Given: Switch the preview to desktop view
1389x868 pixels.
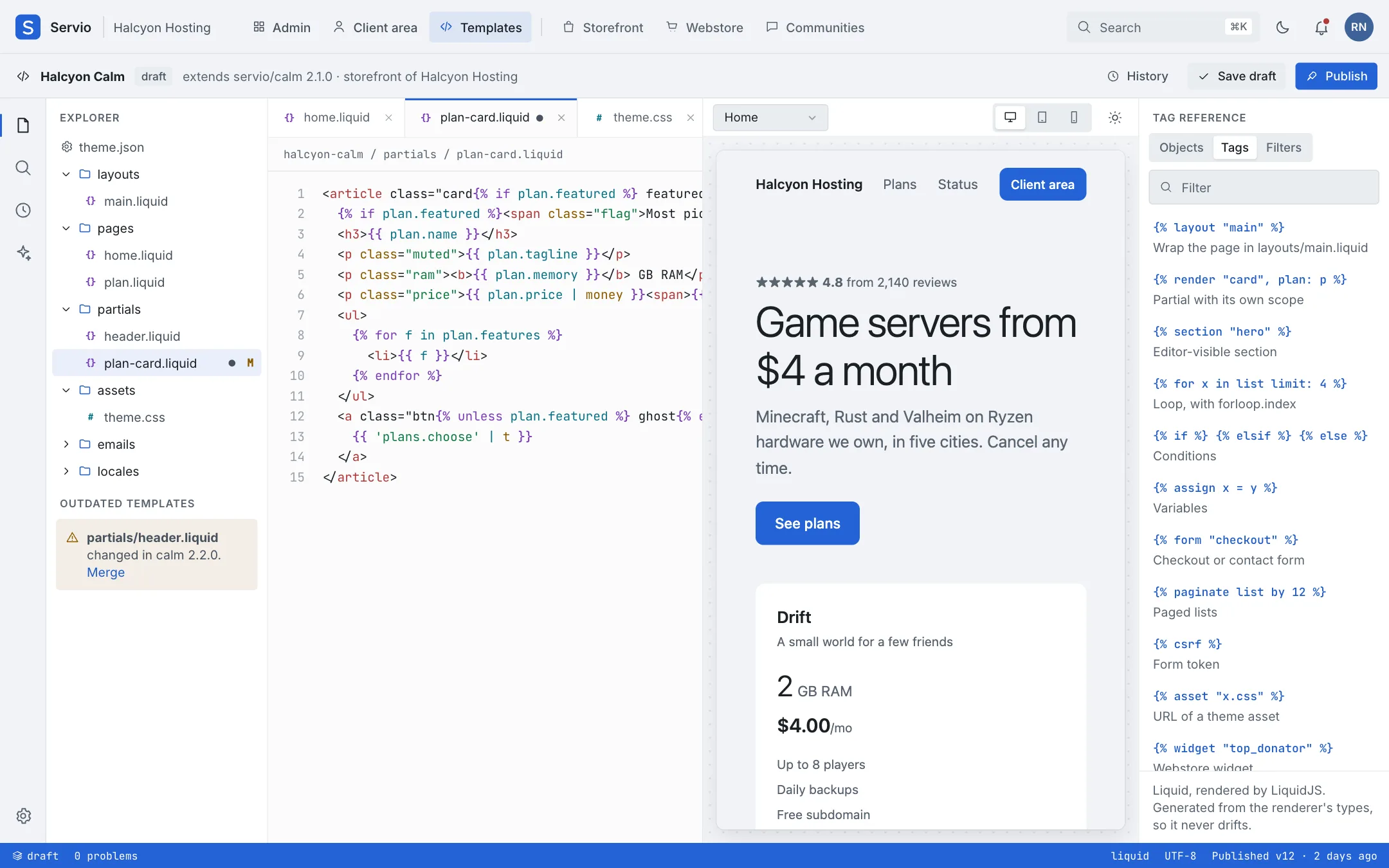Looking at the screenshot, I should coord(1010,117).
